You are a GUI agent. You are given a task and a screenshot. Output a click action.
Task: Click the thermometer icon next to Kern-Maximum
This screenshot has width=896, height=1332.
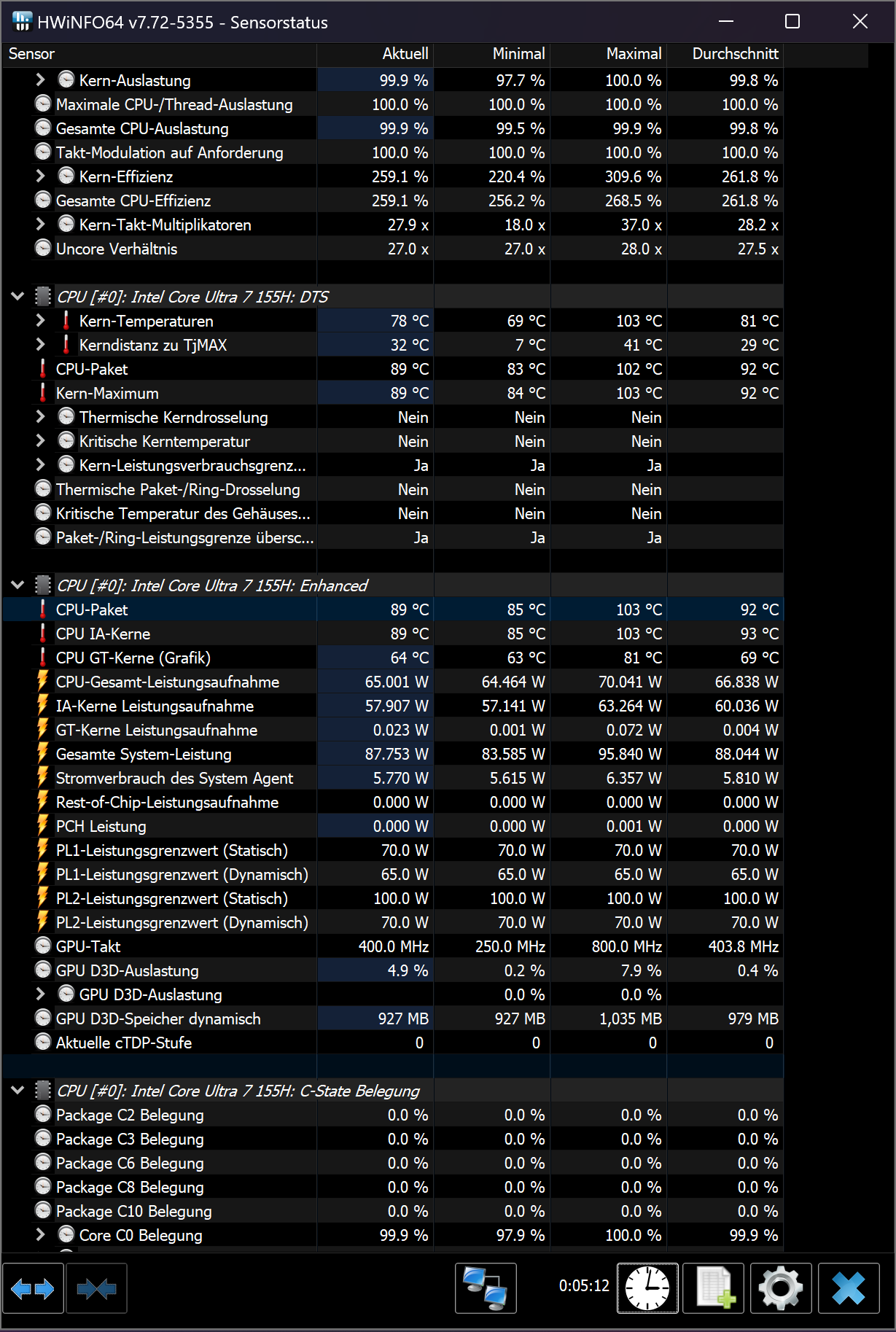(43, 393)
